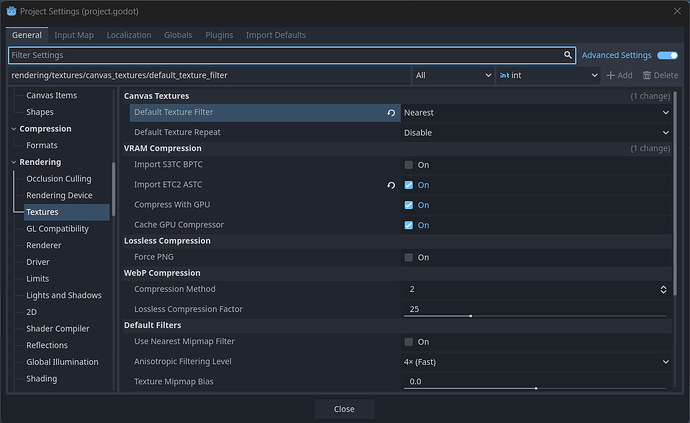690x423 pixels.
Task: Revert Import ETC2 ASTC to default value
Action: pos(391,185)
